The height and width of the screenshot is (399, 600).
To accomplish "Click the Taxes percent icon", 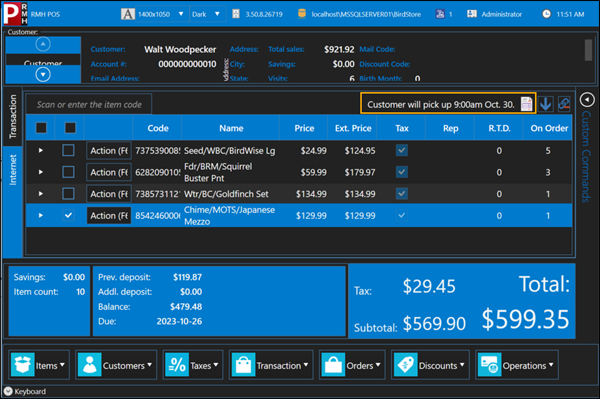I will (x=177, y=365).
